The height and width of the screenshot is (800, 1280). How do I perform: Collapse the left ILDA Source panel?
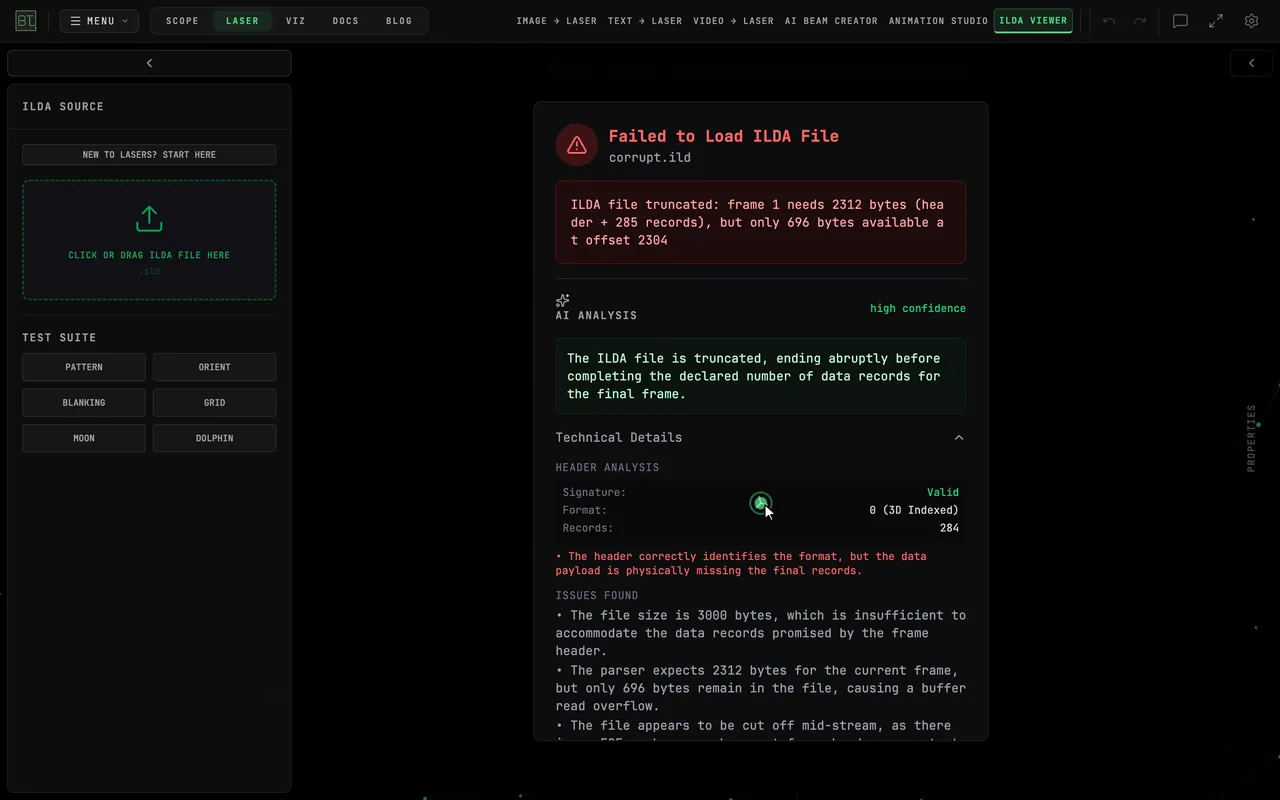click(x=149, y=63)
